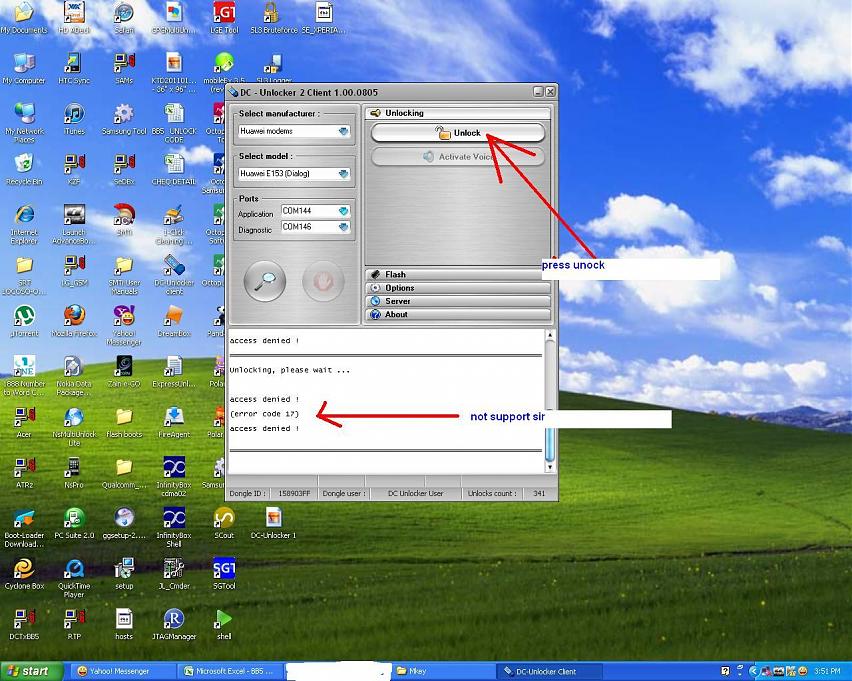Image resolution: width=852 pixels, height=681 pixels.
Task: Click the magnifying glass detect button
Action: click(x=265, y=280)
